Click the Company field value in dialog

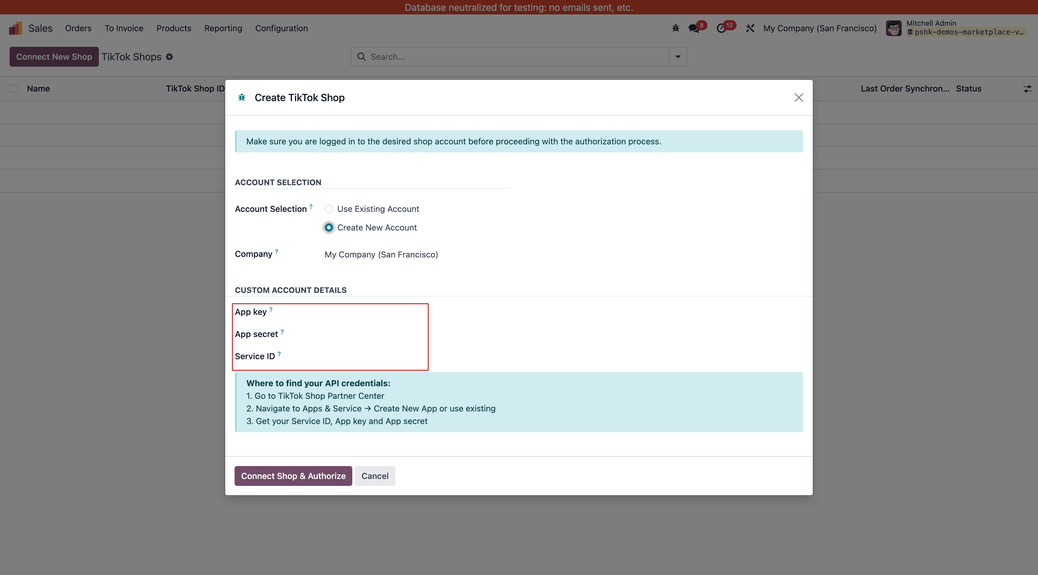(x=381, y=255)
